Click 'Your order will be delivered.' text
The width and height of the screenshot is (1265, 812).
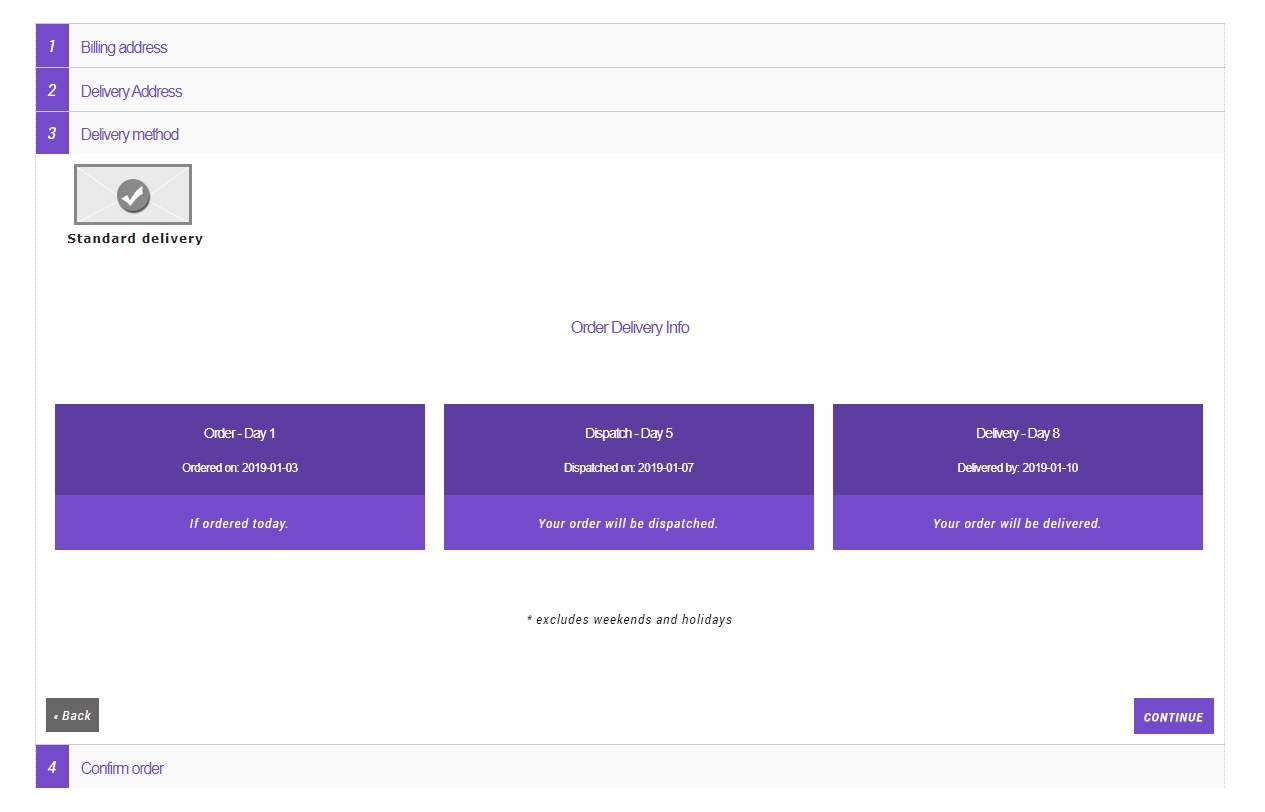(1017, 523)
